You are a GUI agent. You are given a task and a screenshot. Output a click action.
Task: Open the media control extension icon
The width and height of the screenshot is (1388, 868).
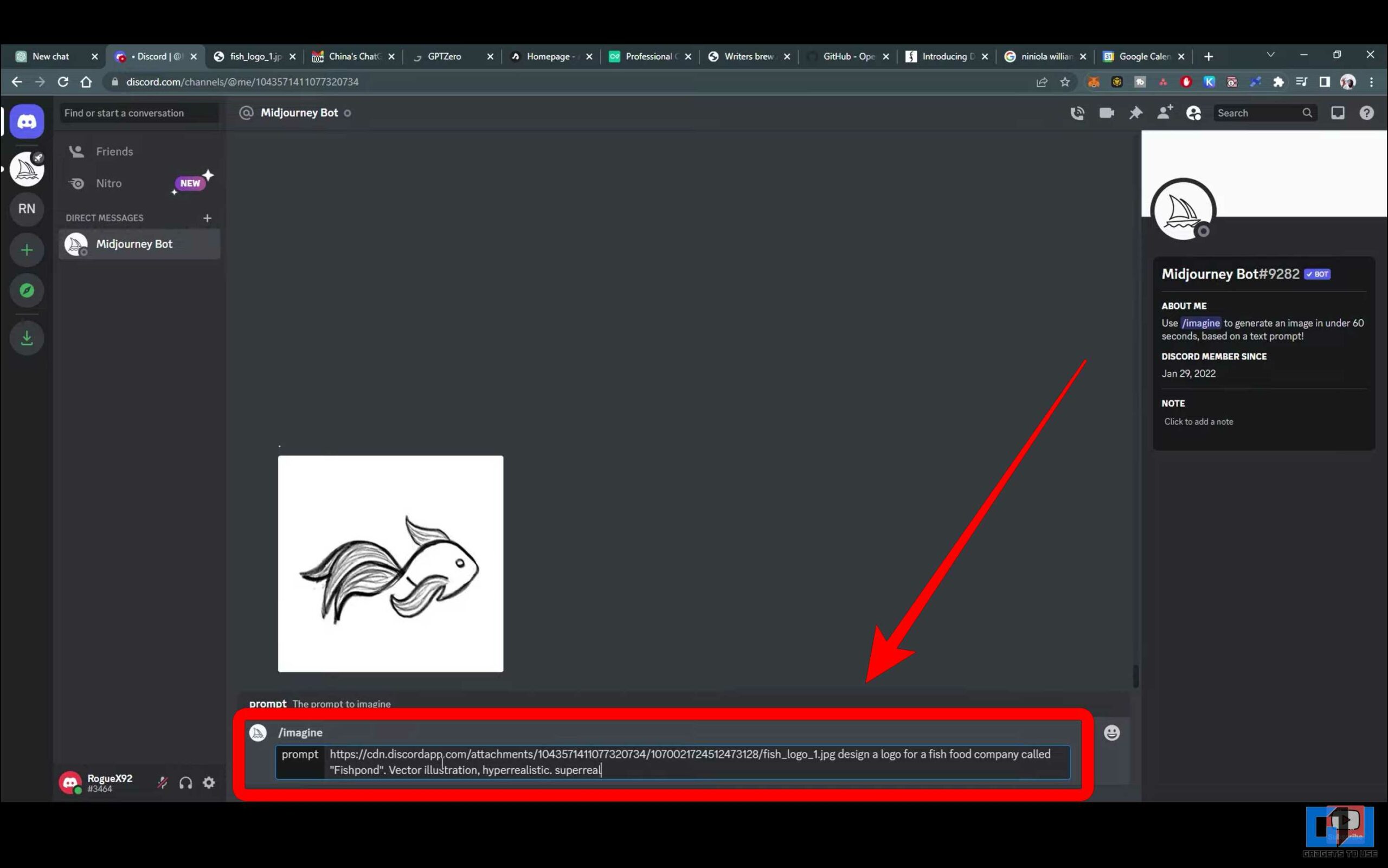[1301, 82]
